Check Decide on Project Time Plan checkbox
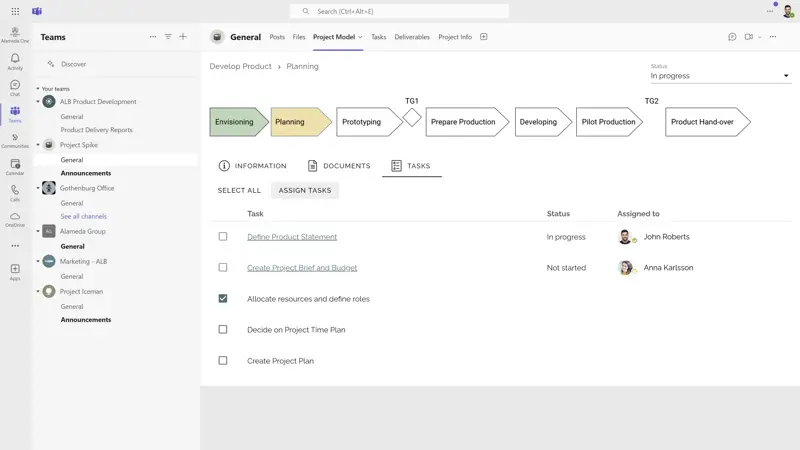The image size is (800, 450). click(223, 330)
